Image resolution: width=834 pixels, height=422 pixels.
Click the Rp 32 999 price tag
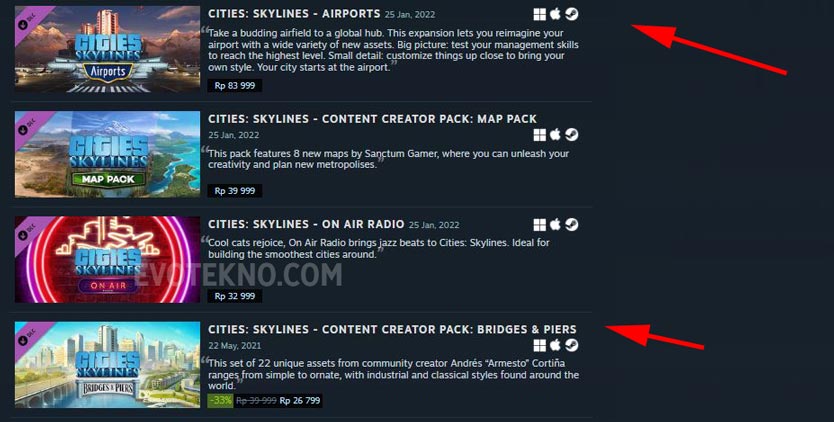235,296
